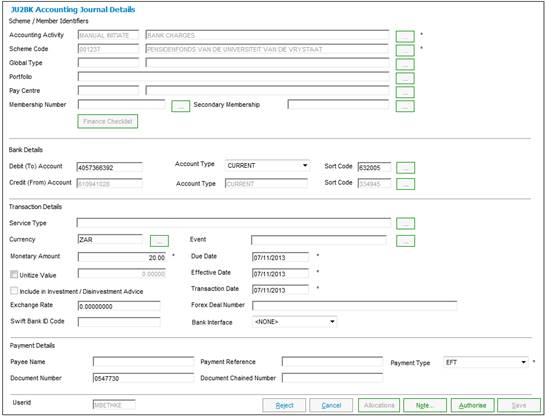Click the Global Type lookup button
The height and width of the screenshot is (418, 546).
pyautogui.click(x=405, y=64)
